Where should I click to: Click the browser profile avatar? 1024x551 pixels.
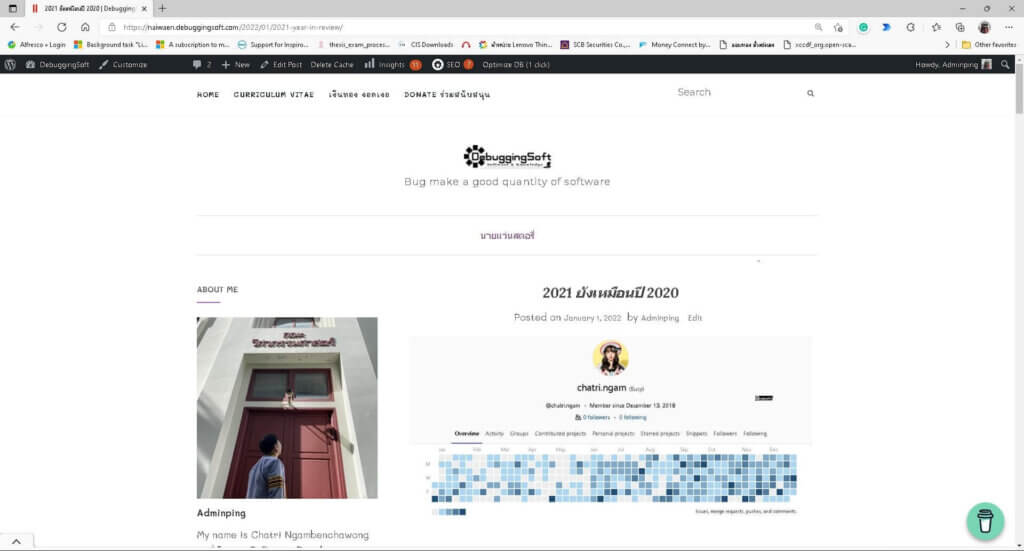pos(984,27)
